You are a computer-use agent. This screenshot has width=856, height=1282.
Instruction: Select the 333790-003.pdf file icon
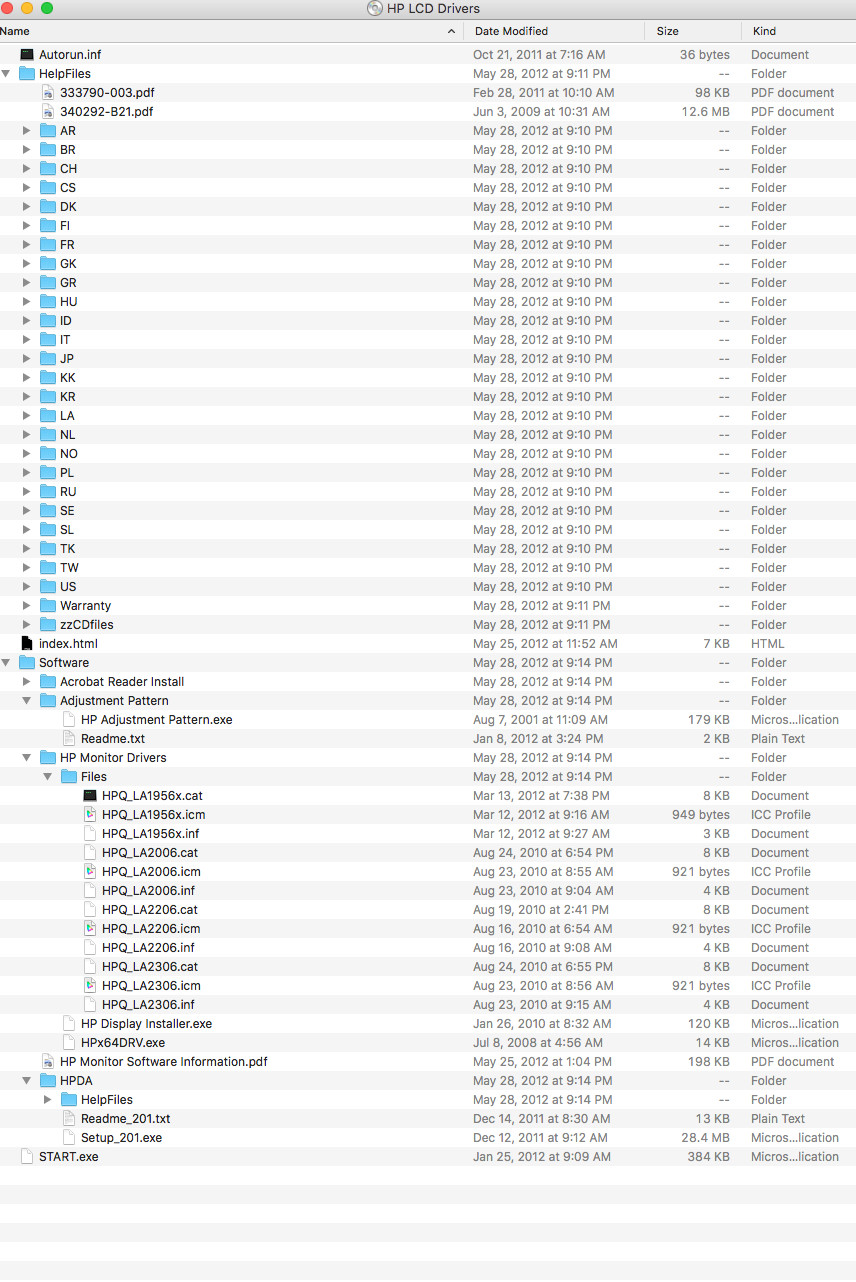click(x=48, y=92)
